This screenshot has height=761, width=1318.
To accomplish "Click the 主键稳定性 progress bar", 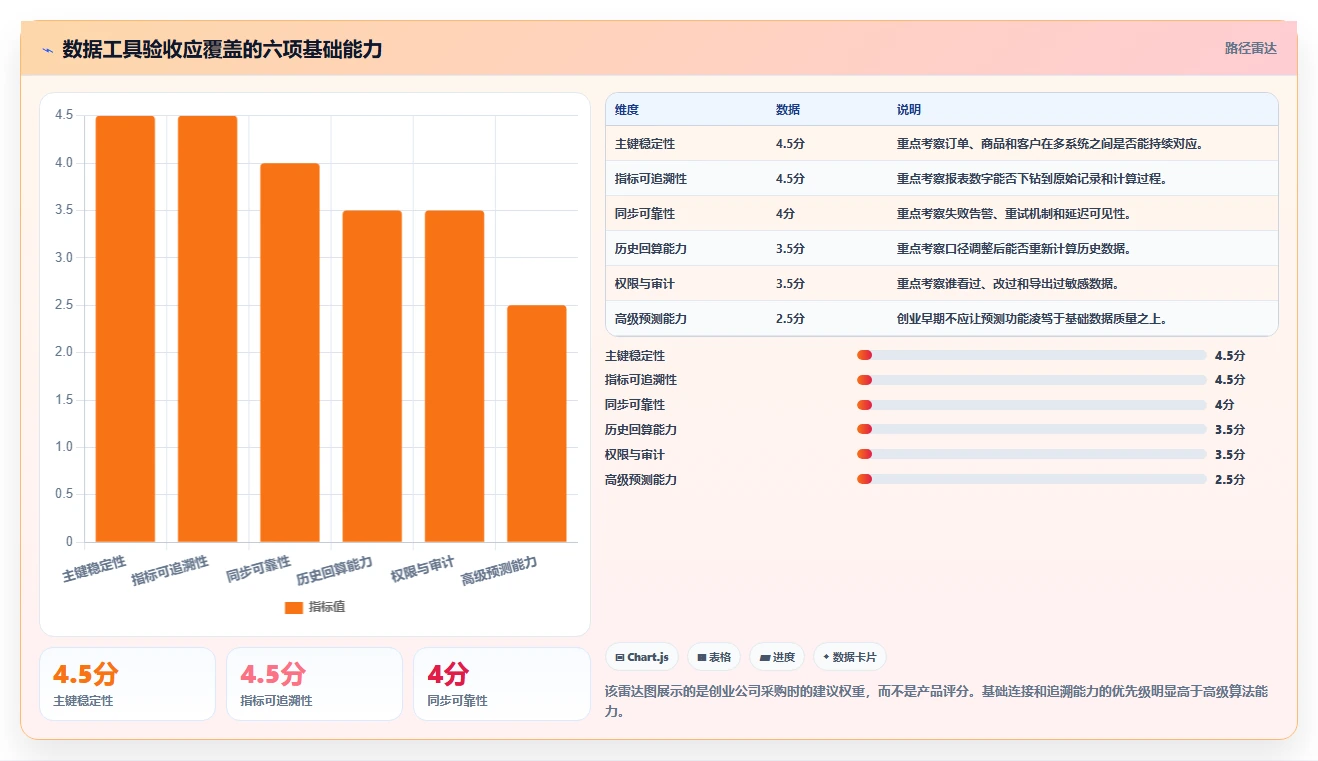I will (1031, 355).
